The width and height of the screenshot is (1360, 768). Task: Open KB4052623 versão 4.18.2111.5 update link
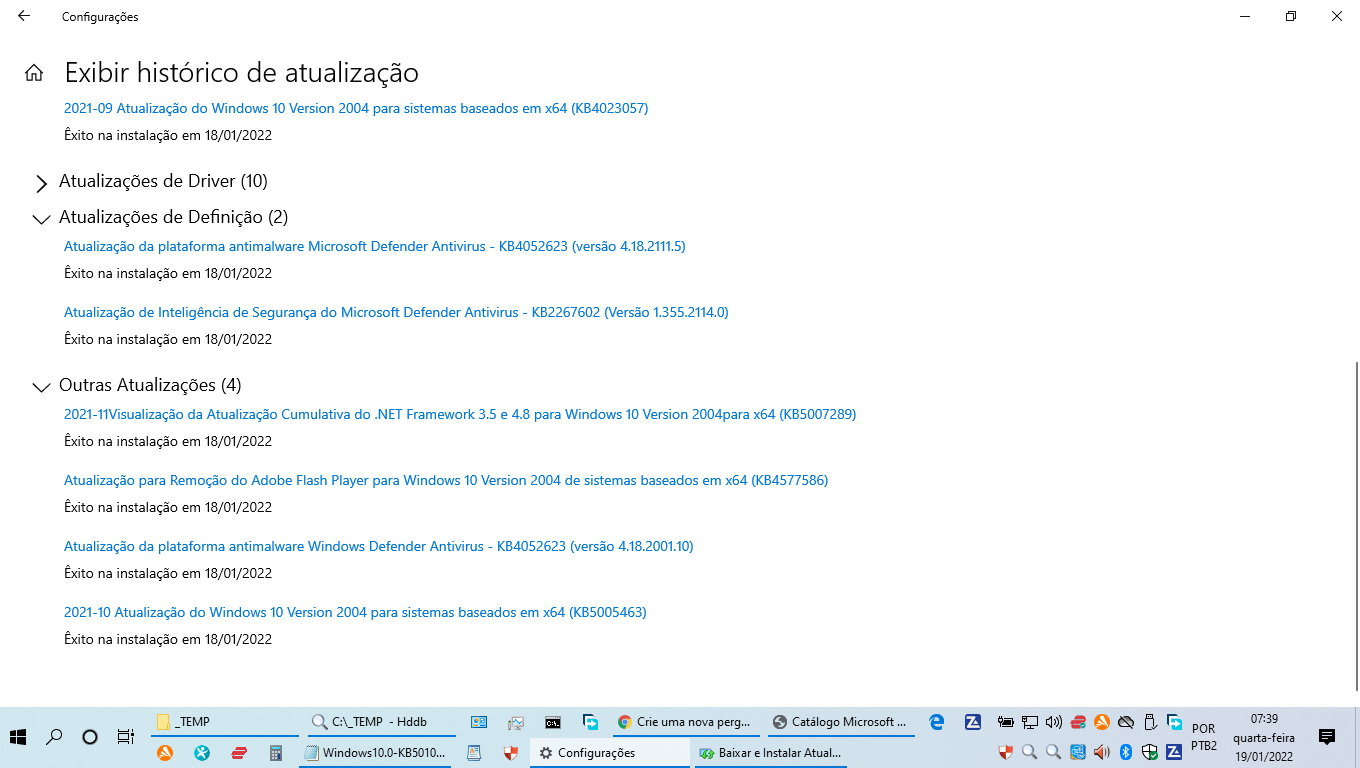tap(375, 246)
